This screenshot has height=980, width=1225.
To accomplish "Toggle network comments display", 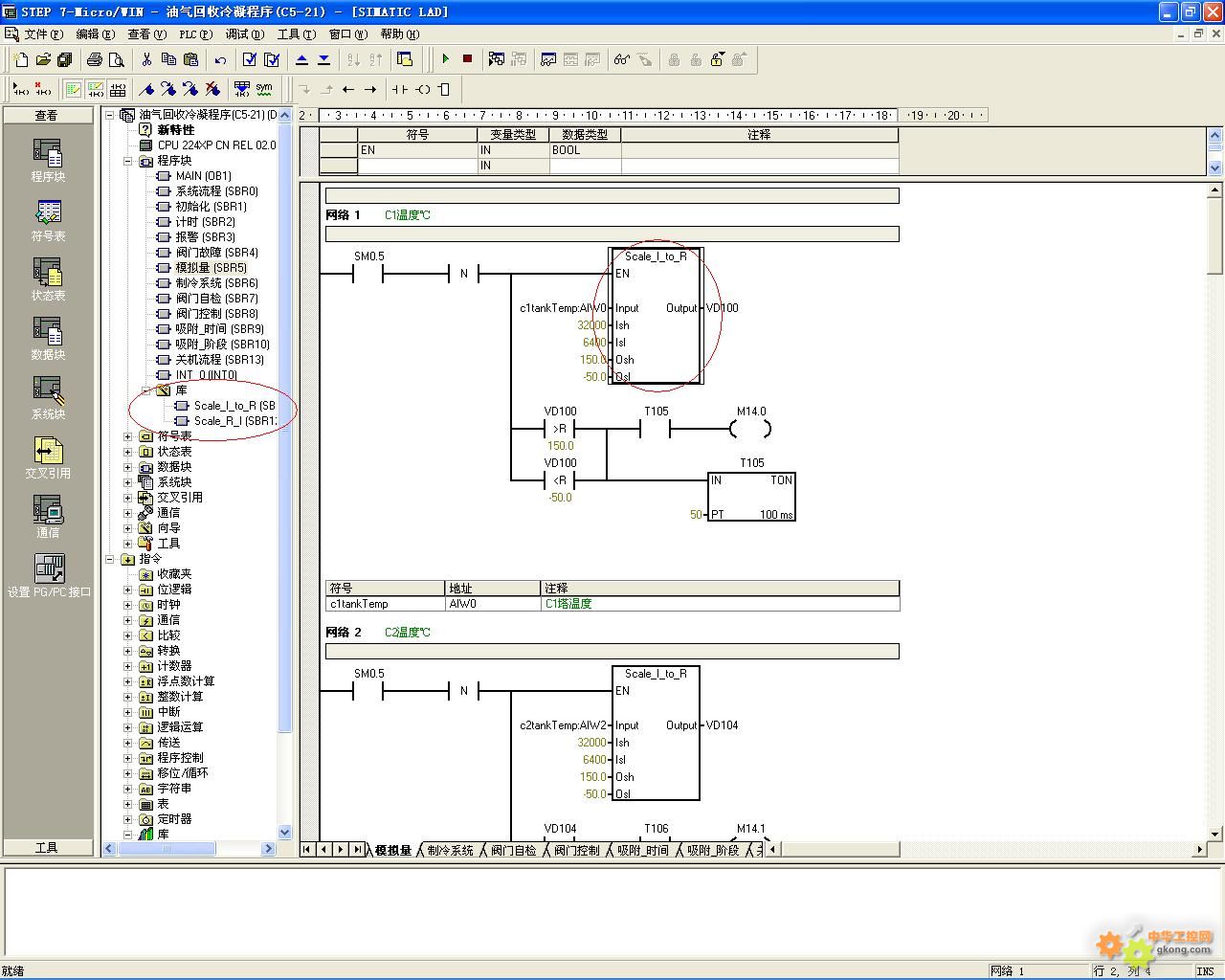I will point(95,89).
